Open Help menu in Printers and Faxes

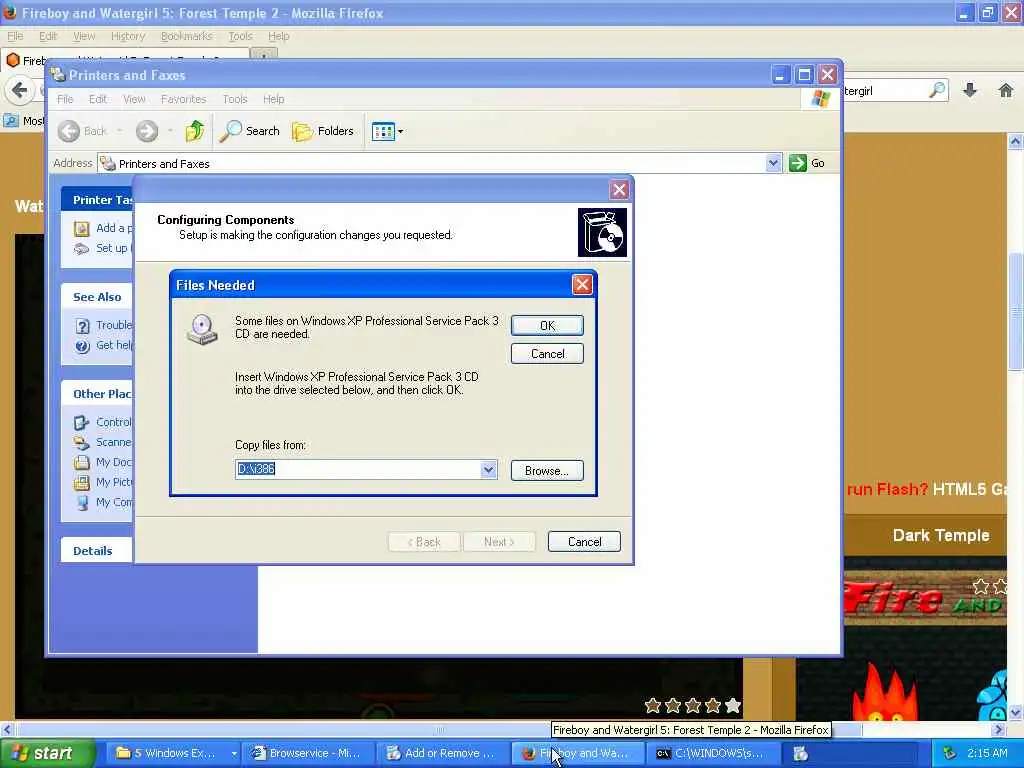[274, 99]
